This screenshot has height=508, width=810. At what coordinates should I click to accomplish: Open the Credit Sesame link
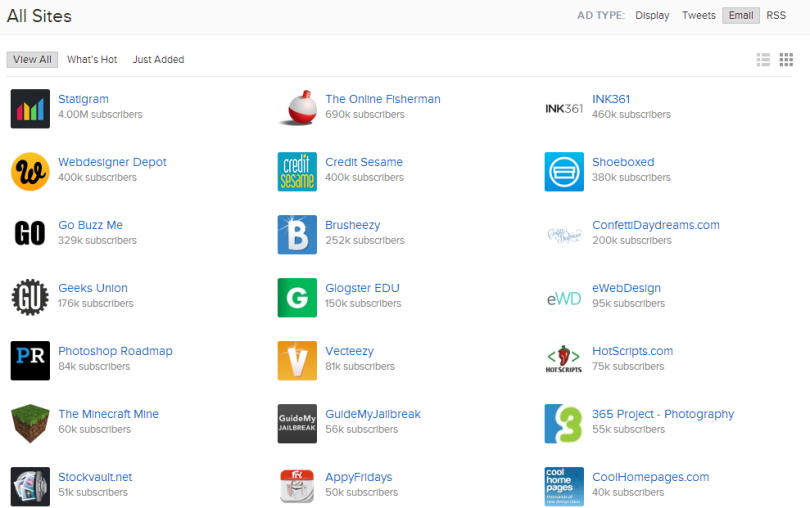(364, 162)
